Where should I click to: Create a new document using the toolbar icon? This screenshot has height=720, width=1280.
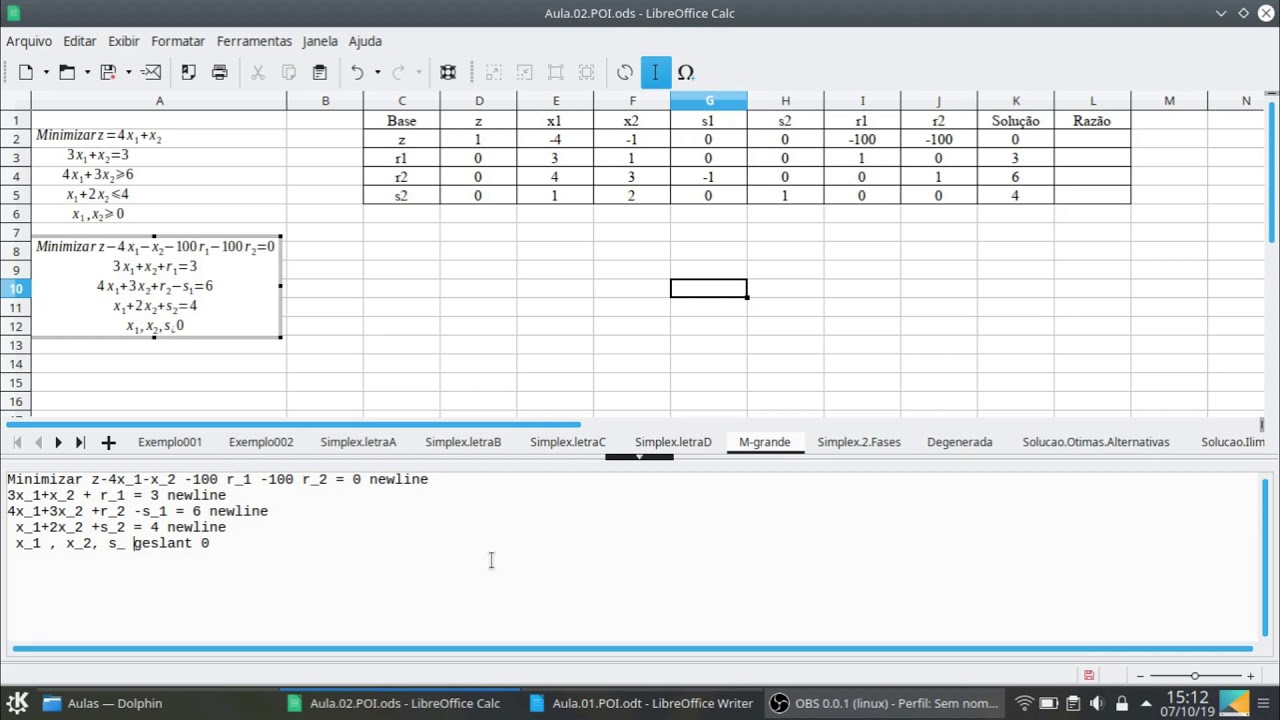coord(26,72)
